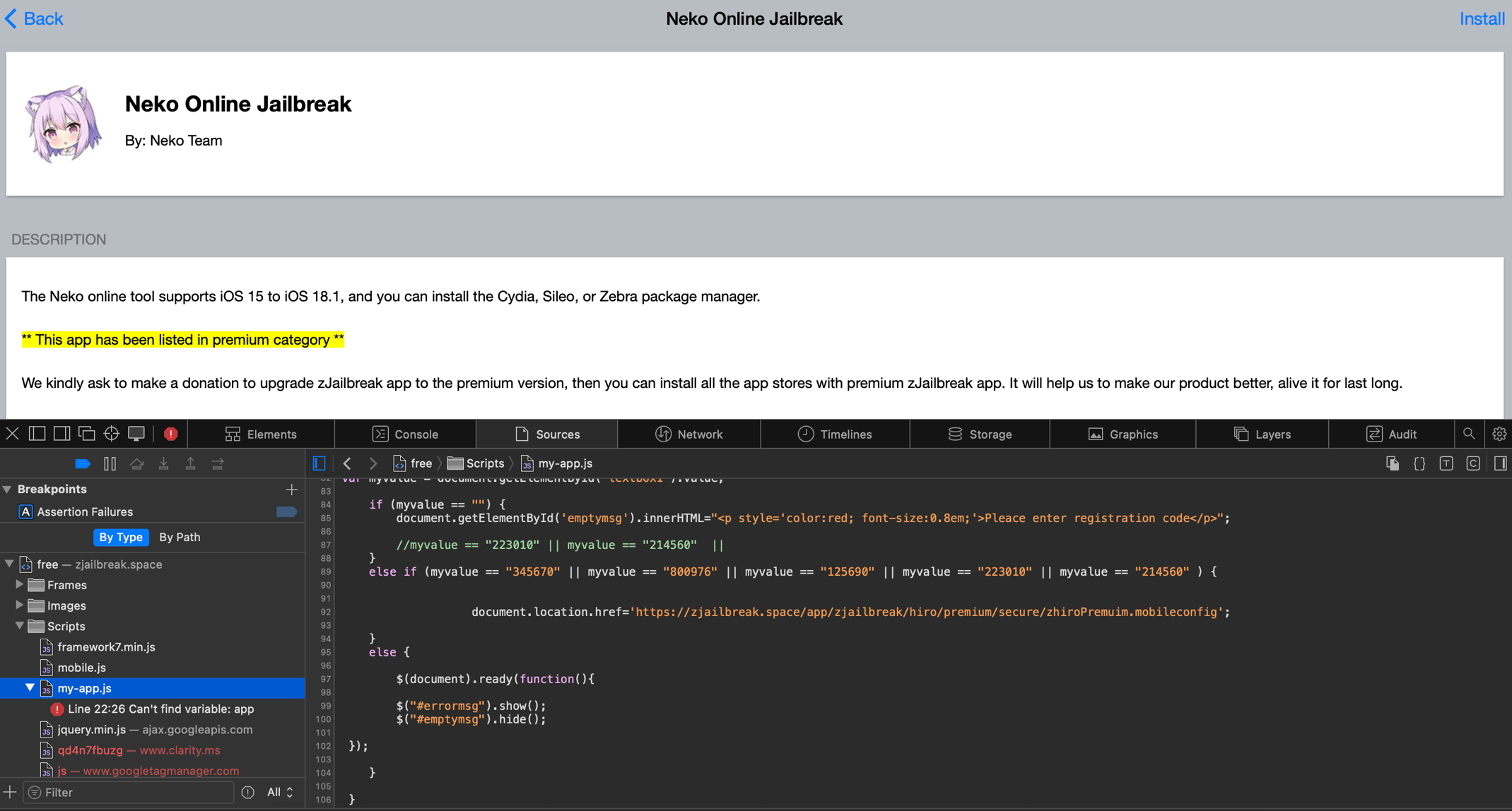Image resolution: width=1512 pixels, height=811 pixels.
Task: Open the inspector search magnifier
Action: pyautogui.click(x=1469, y=434)
